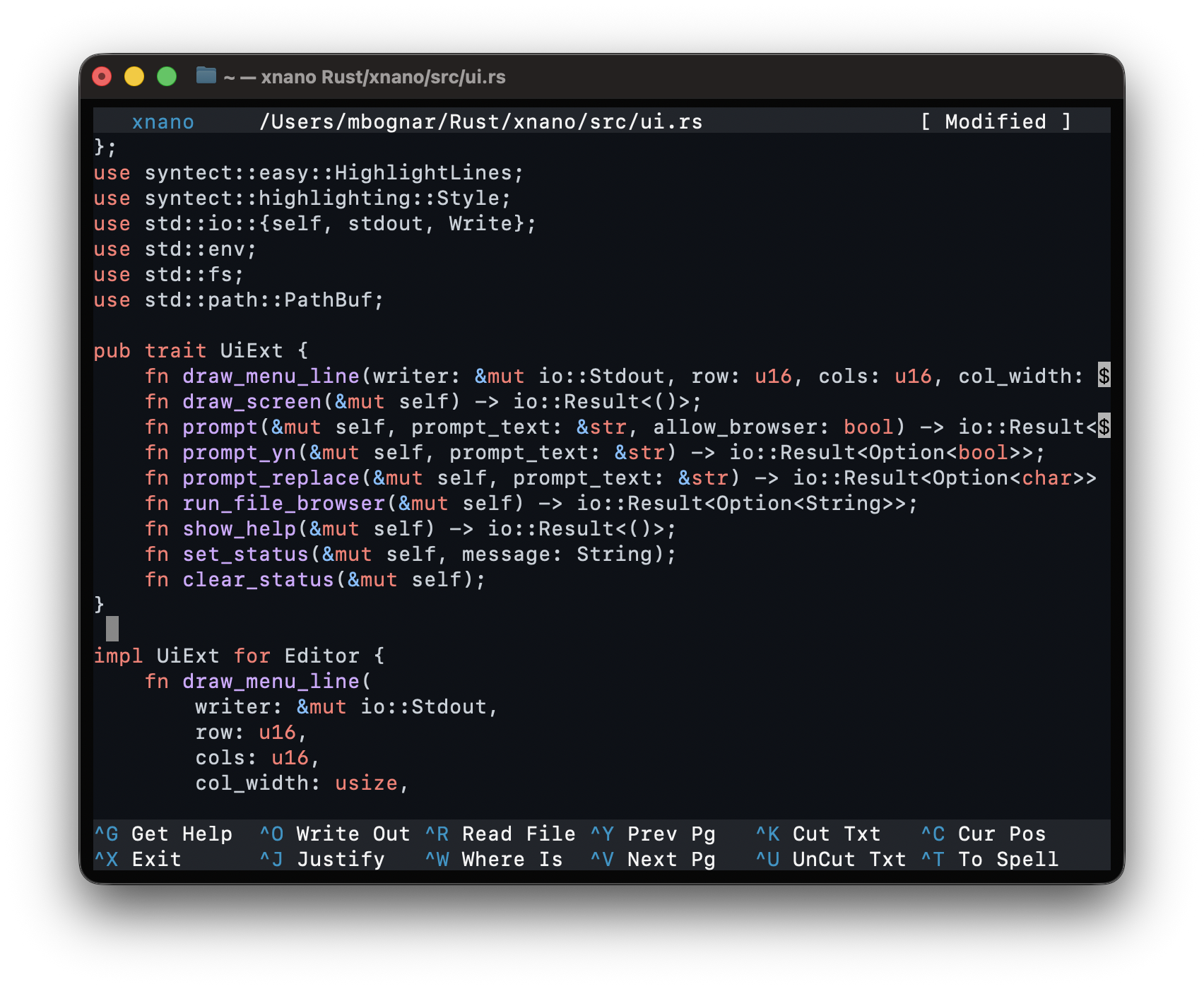Click the 'row: u16,' parameter line
1204x989 pixels.
point(252,732)
